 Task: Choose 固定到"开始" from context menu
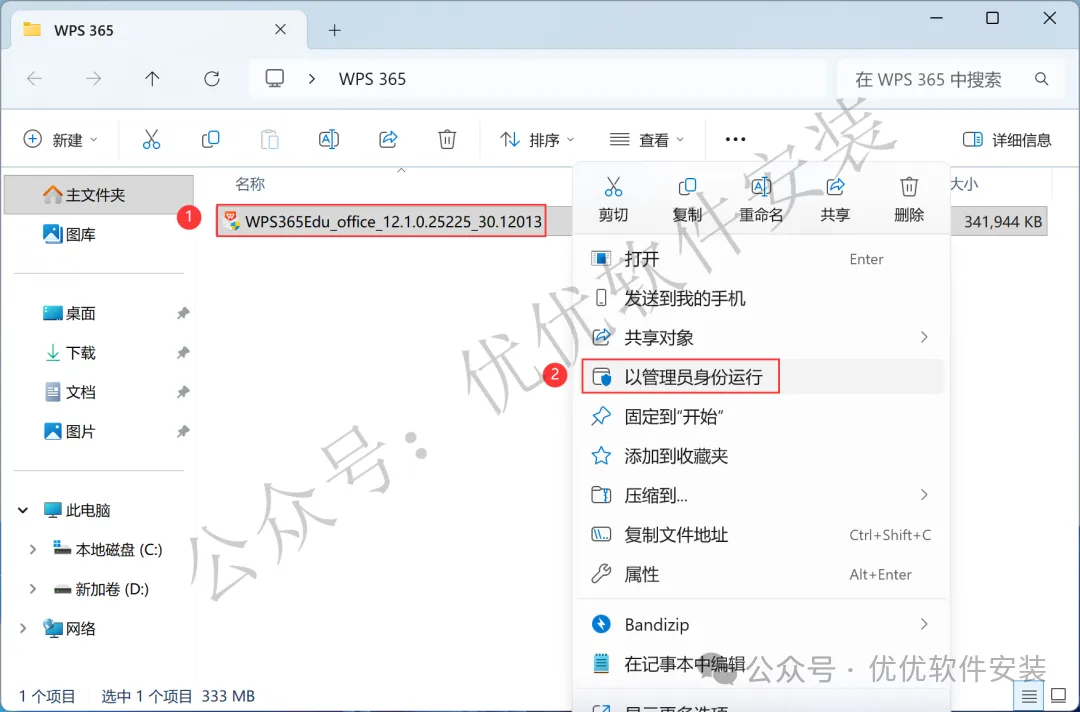click(761, 417)
